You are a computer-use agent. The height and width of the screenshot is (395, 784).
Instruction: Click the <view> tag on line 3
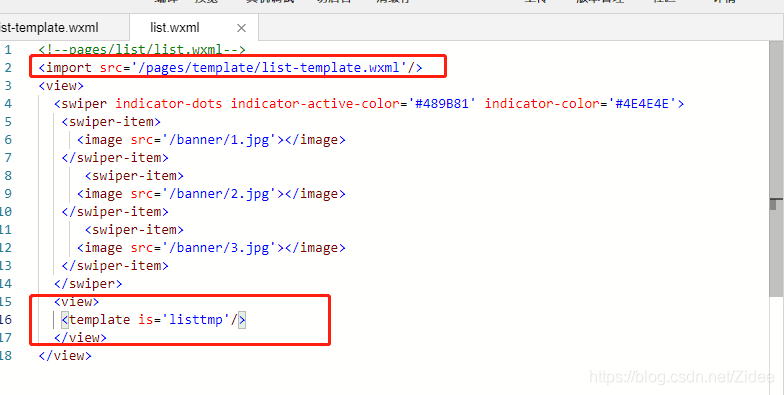[61, 86]
